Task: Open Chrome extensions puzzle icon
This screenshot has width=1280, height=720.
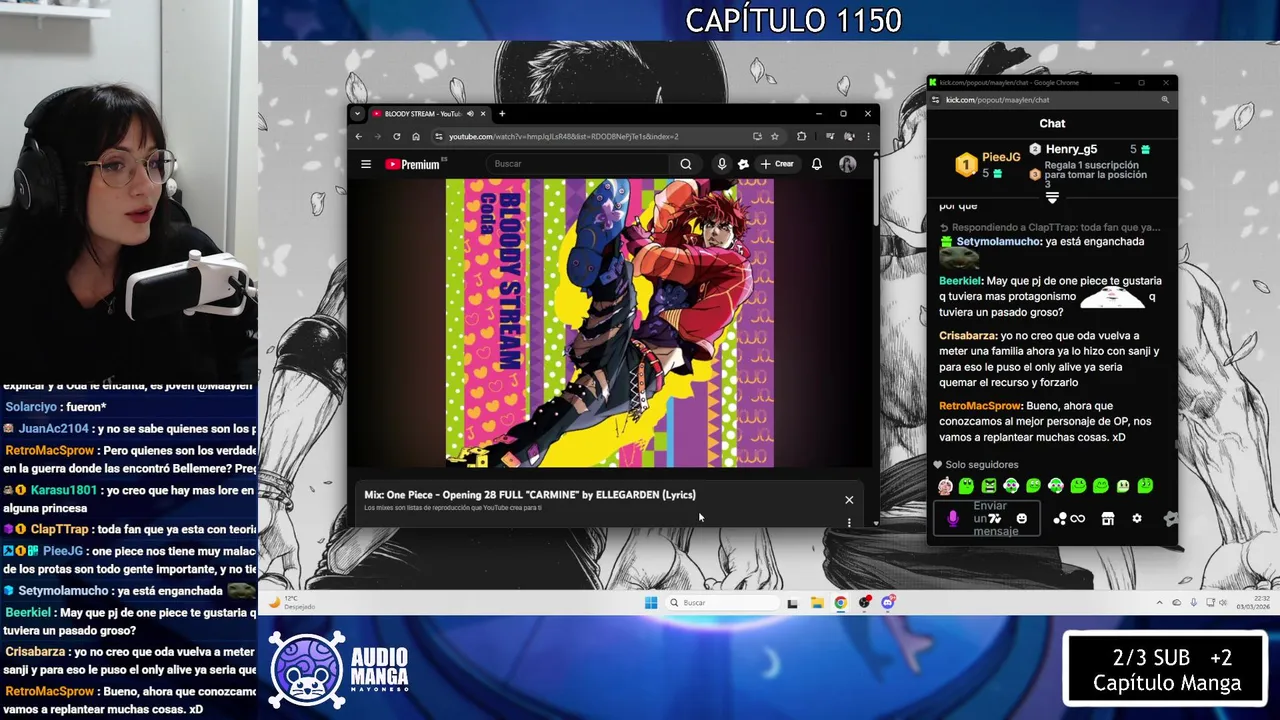Action: pos(801,136)
